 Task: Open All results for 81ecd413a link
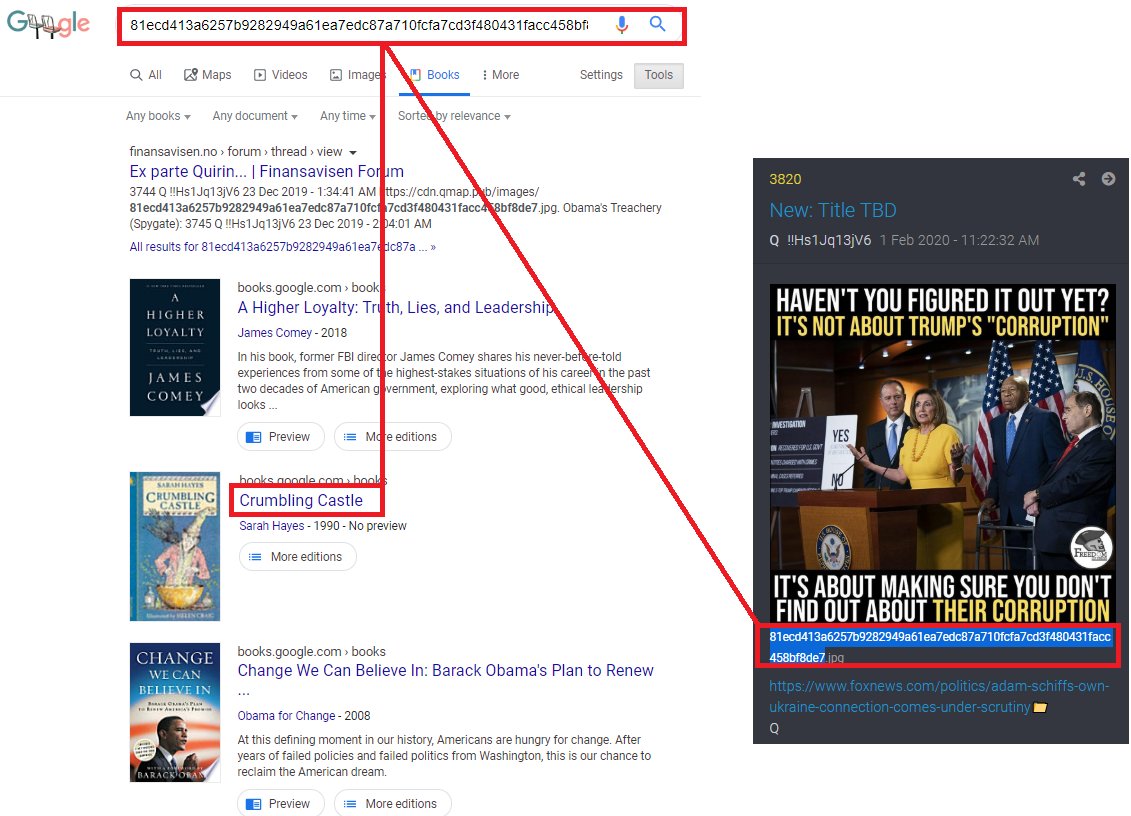pyautogui.click(x=282, y=247)
